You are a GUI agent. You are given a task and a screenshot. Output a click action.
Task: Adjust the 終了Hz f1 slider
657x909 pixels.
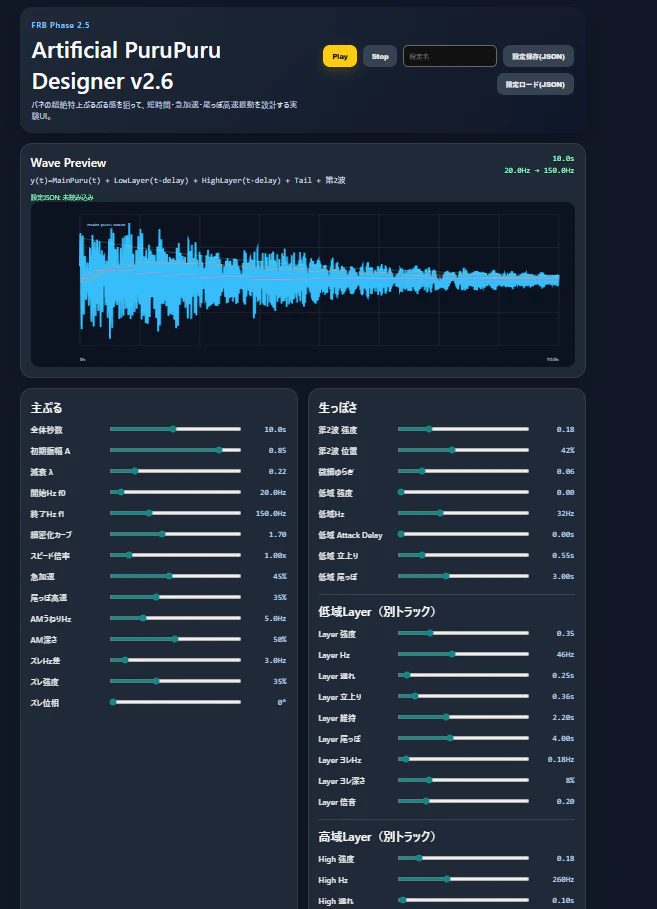click(175, 513)
